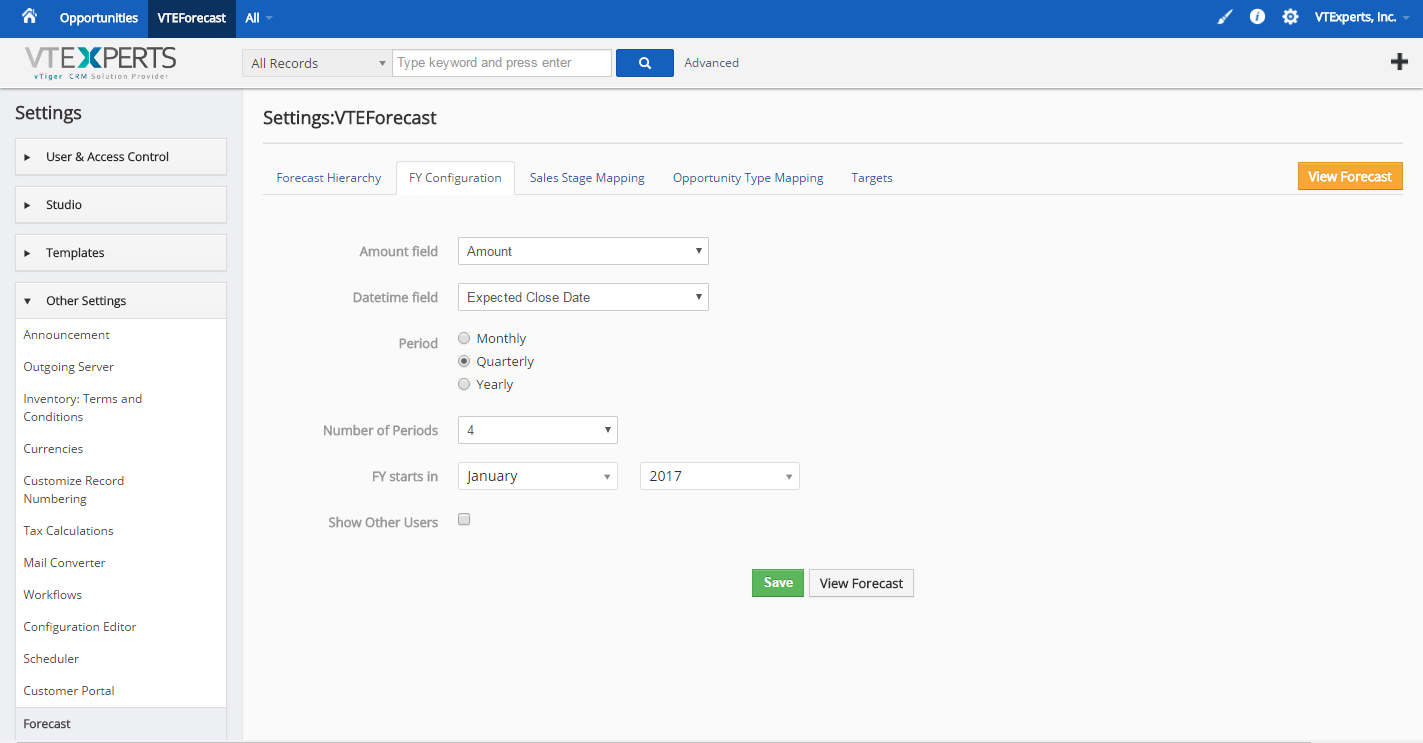Switch to the FY Configuration tab
This screenshot has width=1423, height=743.
point(455,178)
